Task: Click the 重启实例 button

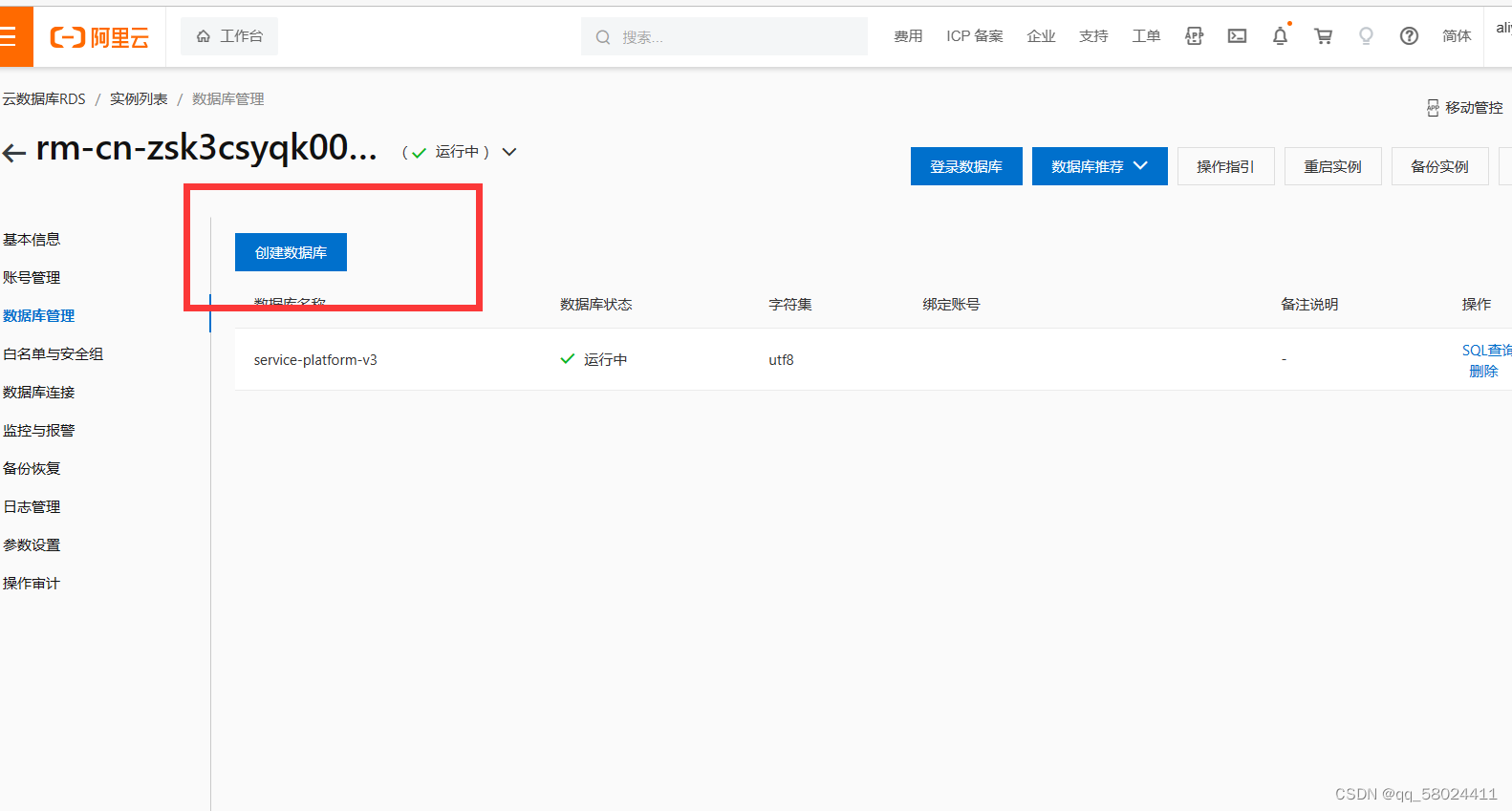Action: click(1332, 166)
